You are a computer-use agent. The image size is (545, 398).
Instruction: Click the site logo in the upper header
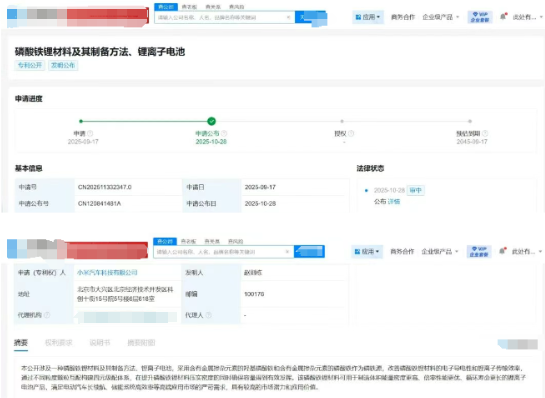tap(78, 17)
